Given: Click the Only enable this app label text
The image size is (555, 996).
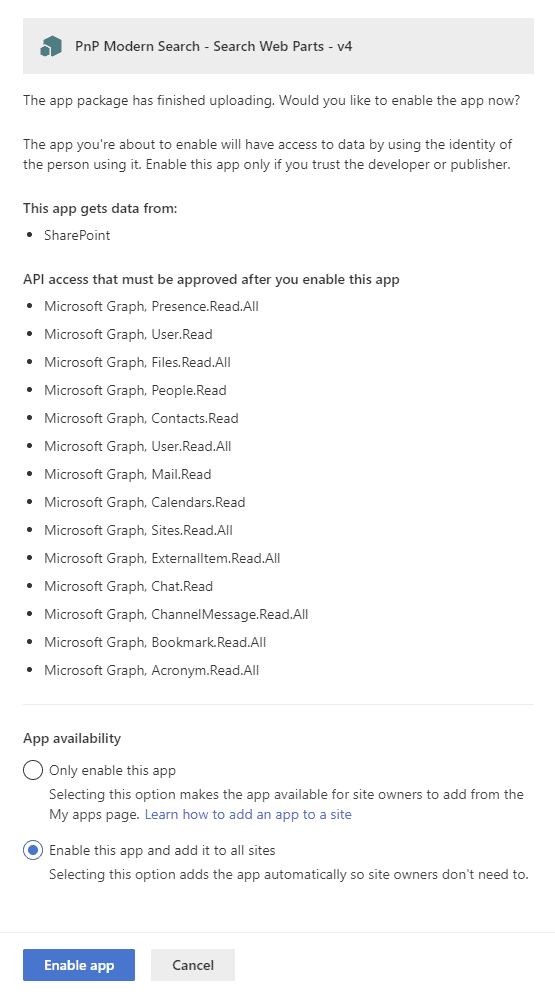Looking at the screenshot, I should [112, 771].
